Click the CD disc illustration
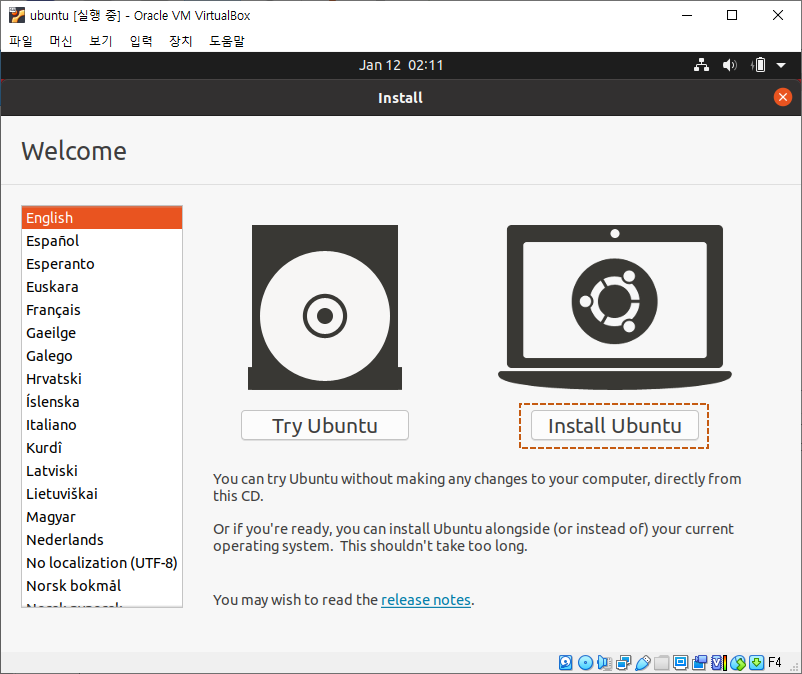802x674 pixels. [325, 307]
